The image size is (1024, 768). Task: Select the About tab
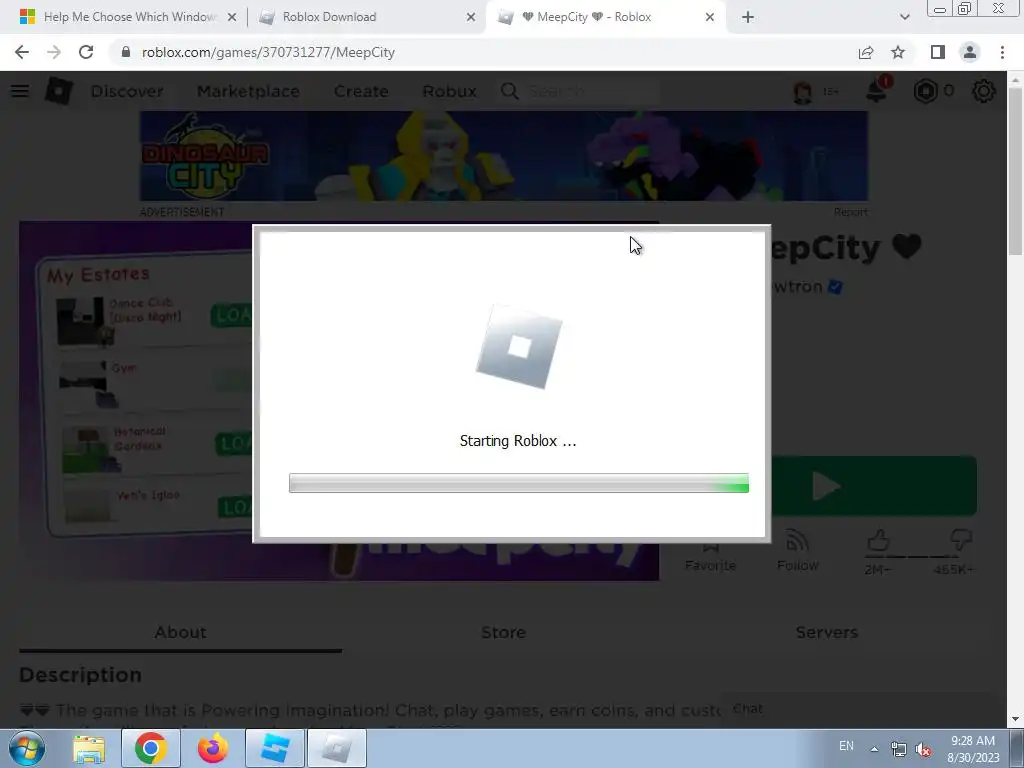180,632
